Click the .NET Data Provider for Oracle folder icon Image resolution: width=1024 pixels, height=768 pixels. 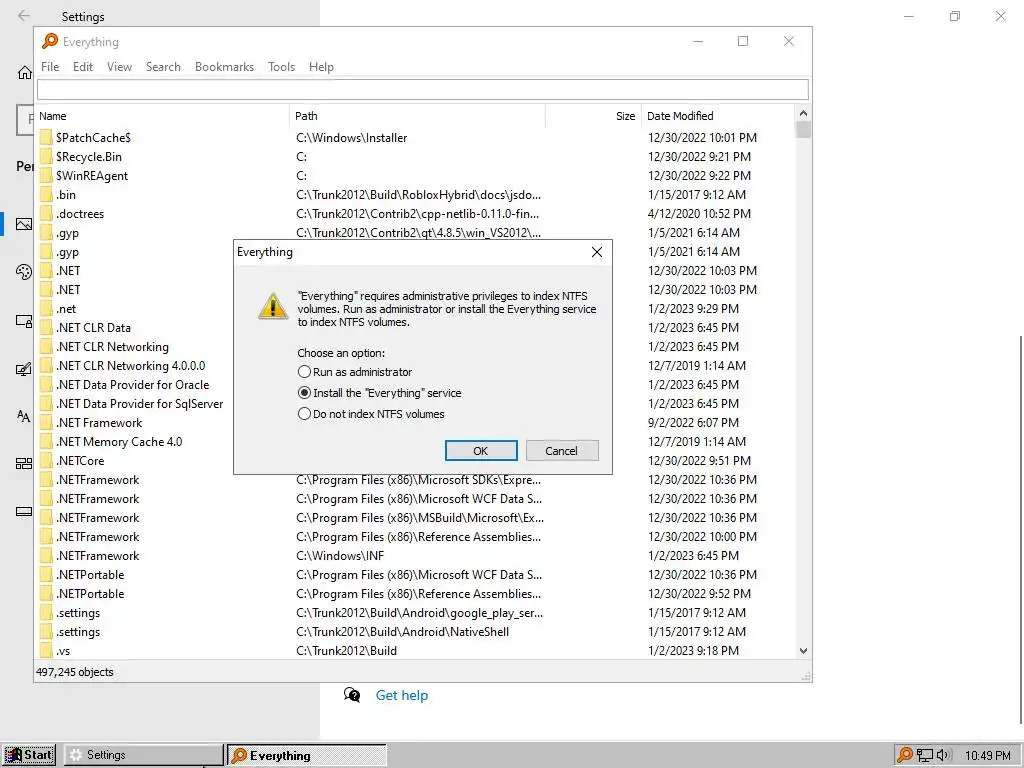coord(46,385)
